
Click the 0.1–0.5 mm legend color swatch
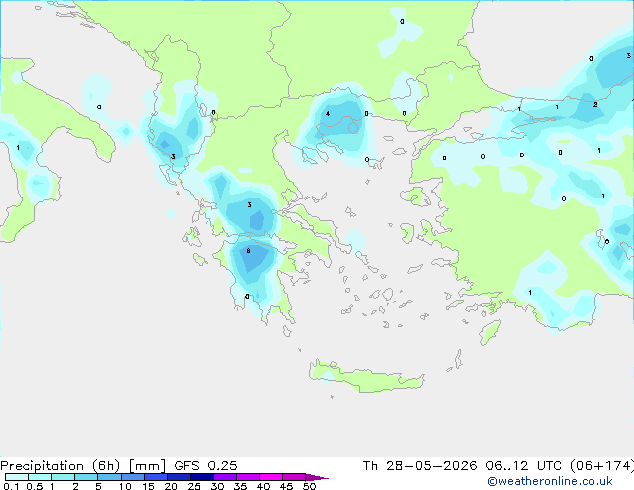tap(17, 477)
